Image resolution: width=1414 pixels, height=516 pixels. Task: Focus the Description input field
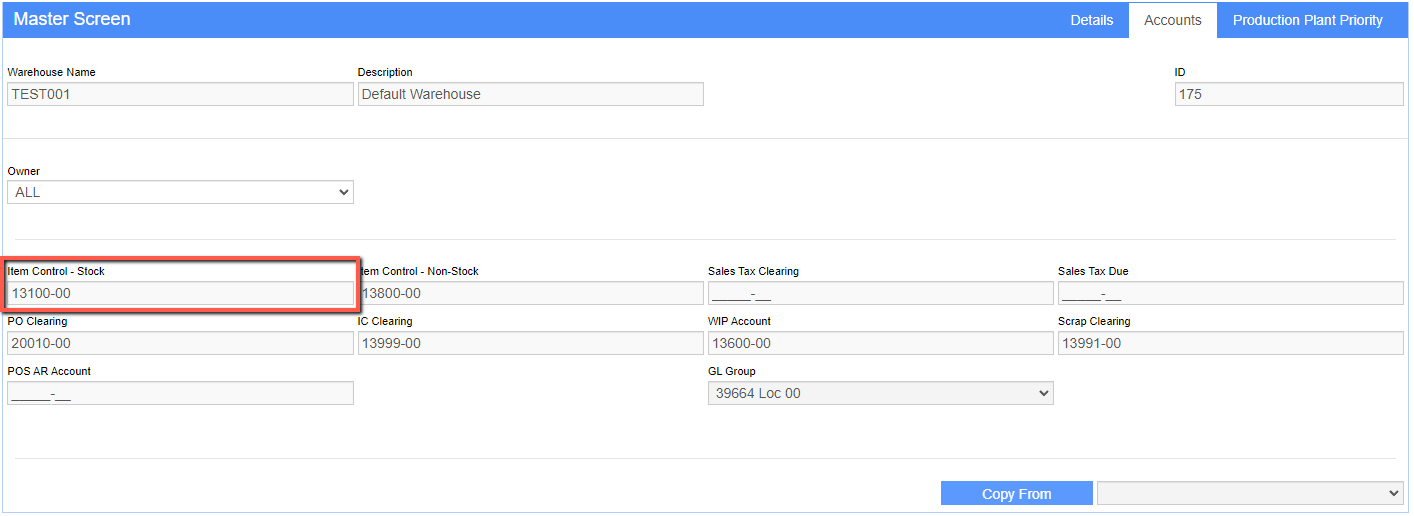530,94
